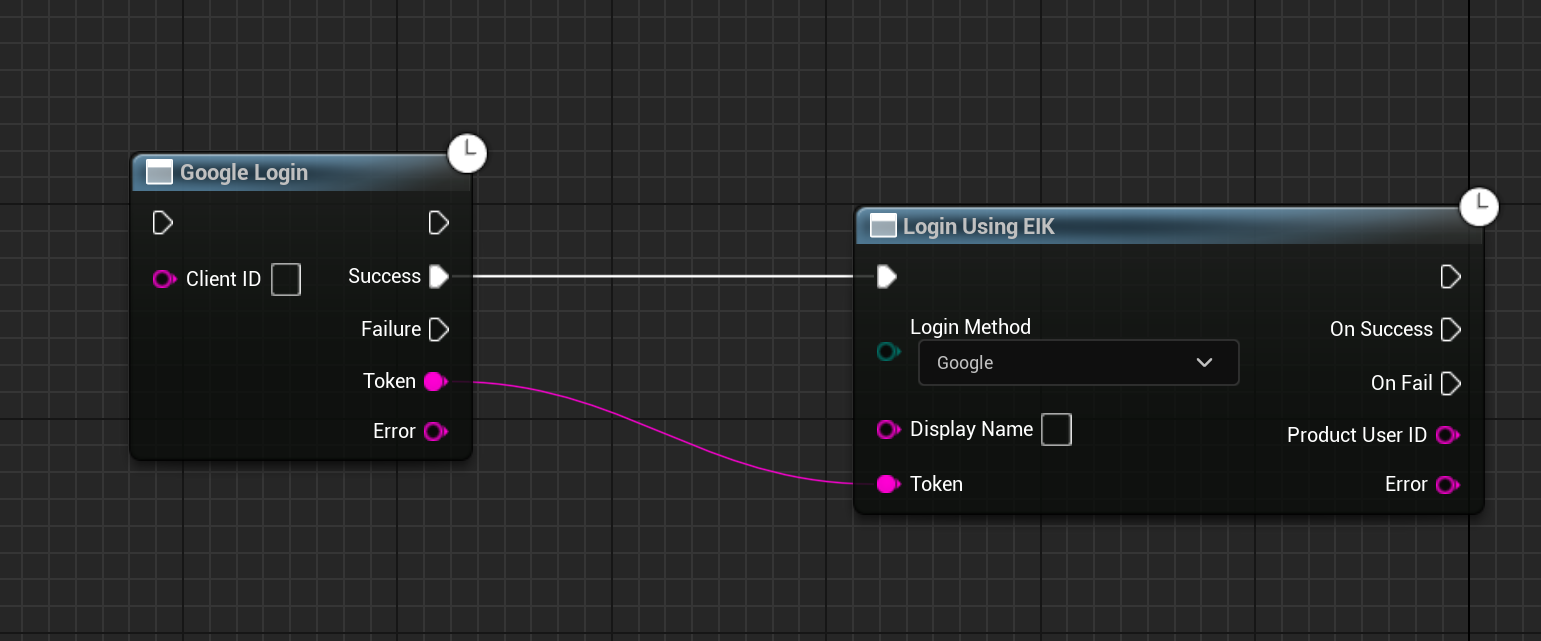The width and height of the screenshot is (1541, 641).
Task: Click the Login Method enum input pin
Action: [x=888, y=351]
